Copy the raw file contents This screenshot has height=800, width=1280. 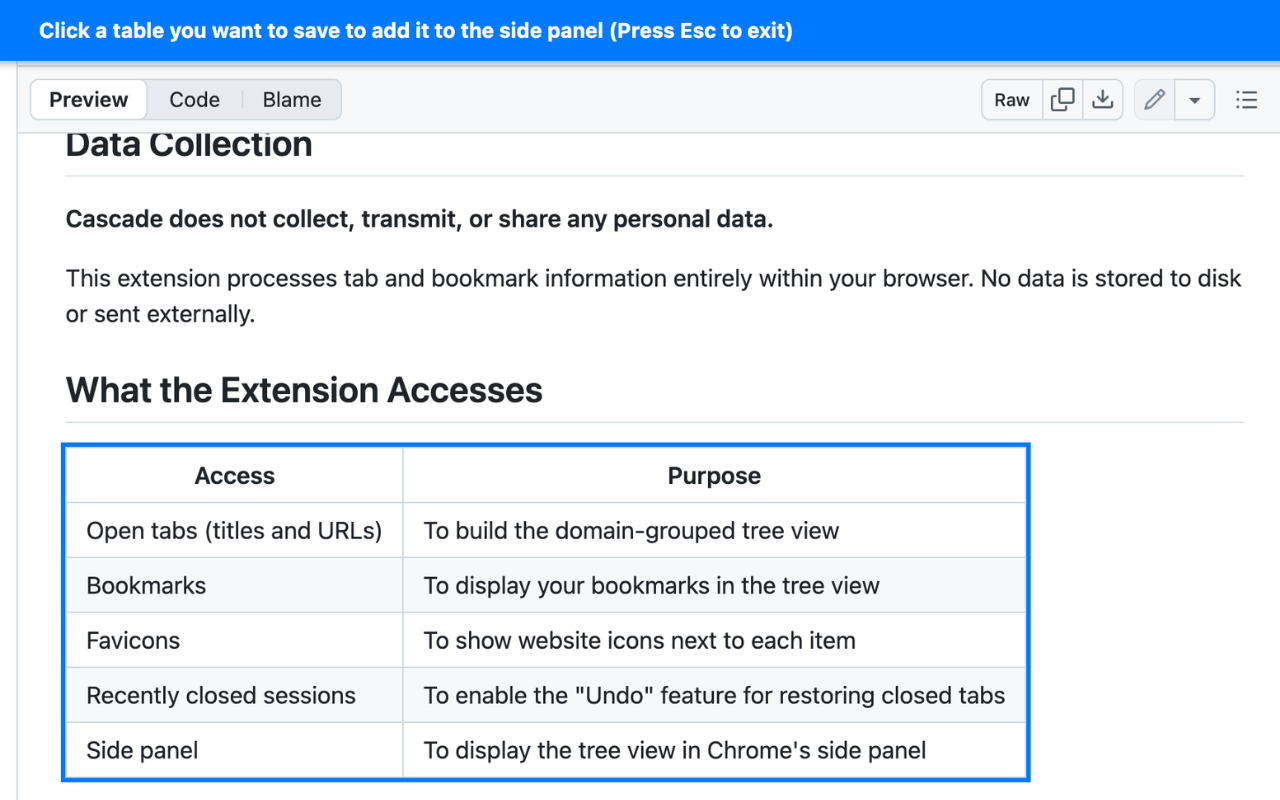tap(1063, 100)
